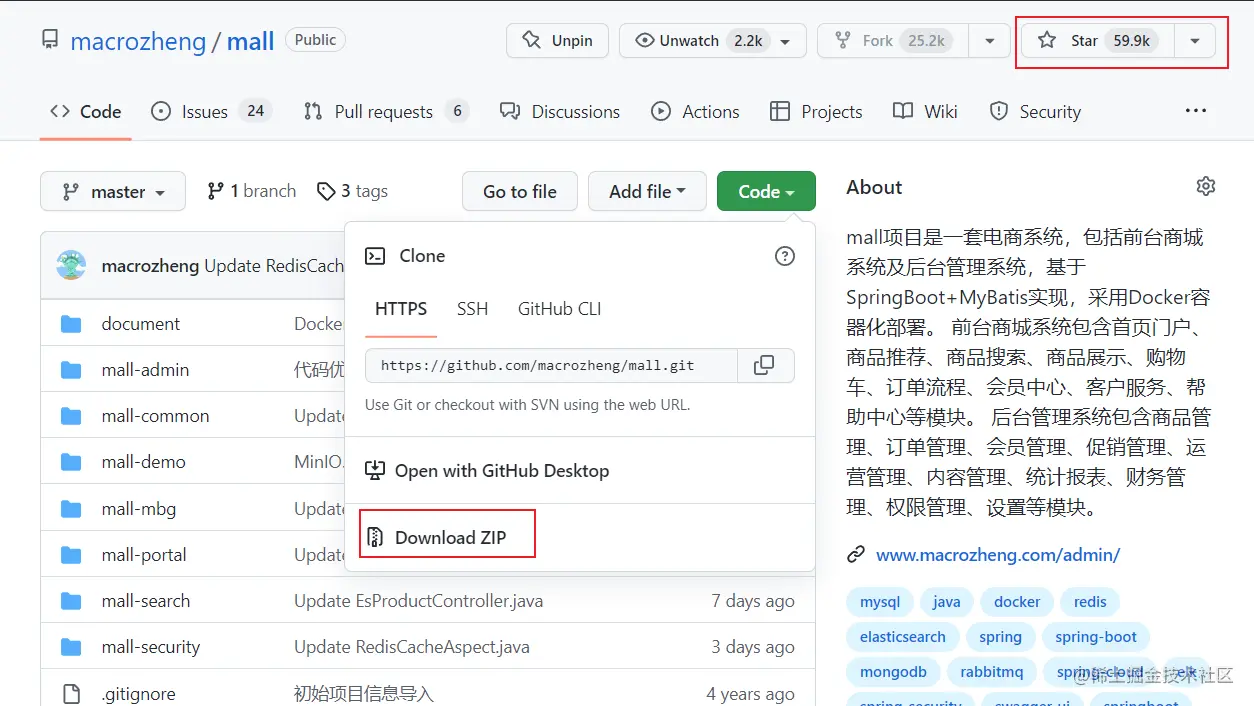
Task: Open the mall-search folder name
Action: (x=146, y=601)
